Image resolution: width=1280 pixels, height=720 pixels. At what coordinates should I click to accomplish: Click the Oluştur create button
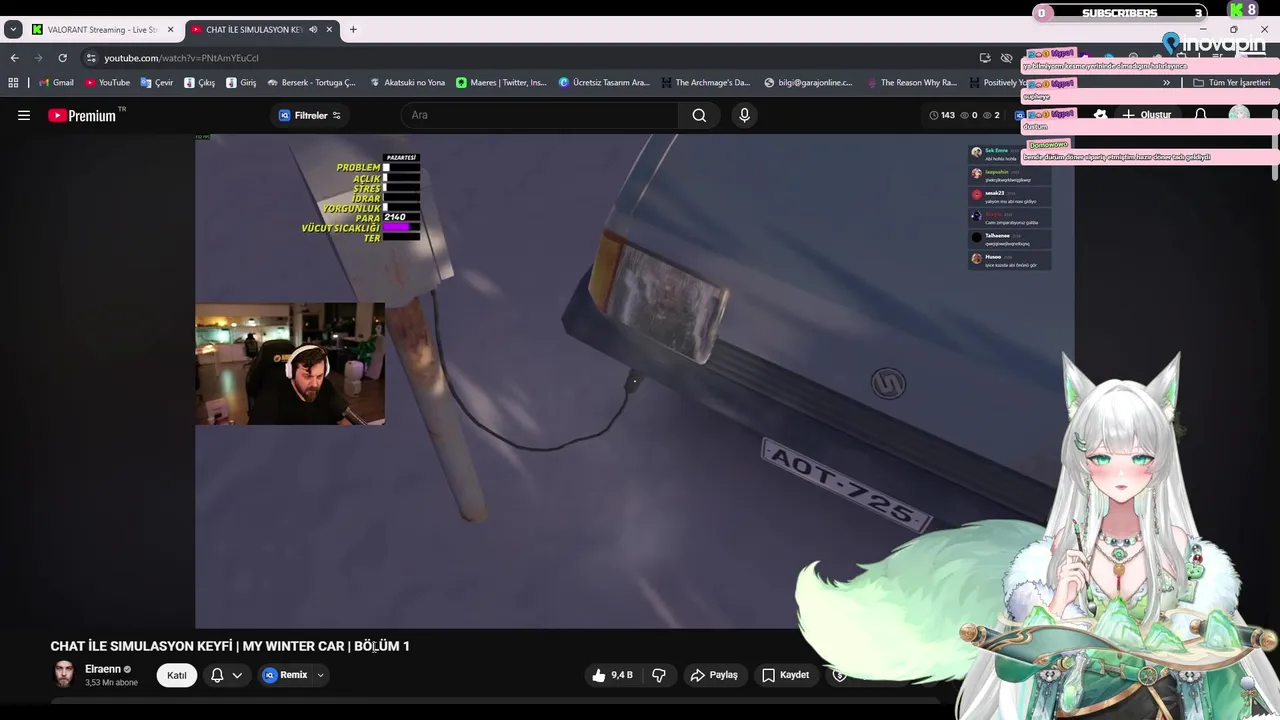coord(1146,115)
